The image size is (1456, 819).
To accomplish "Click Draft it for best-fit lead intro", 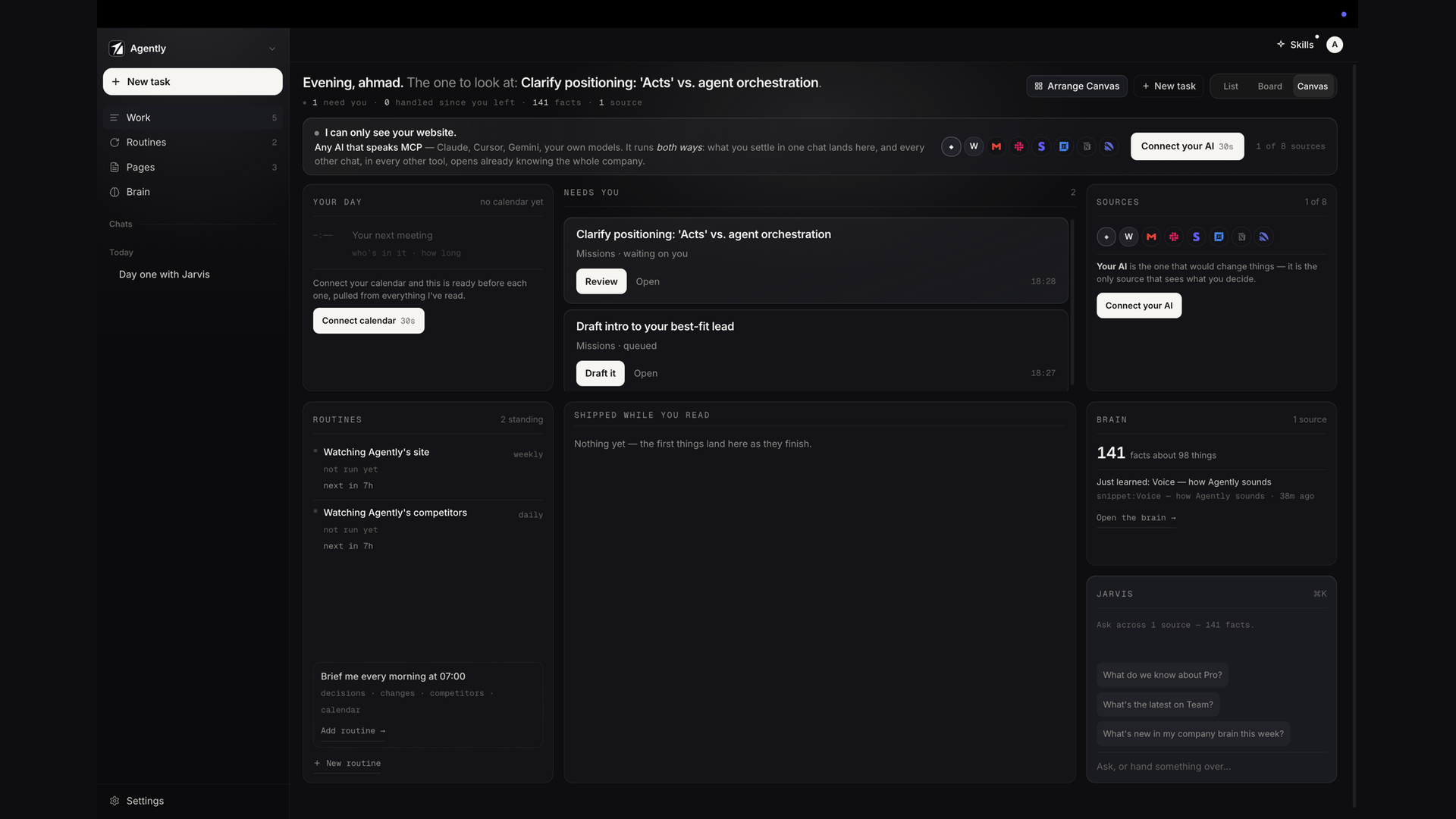I will click(x=600, y=373).
